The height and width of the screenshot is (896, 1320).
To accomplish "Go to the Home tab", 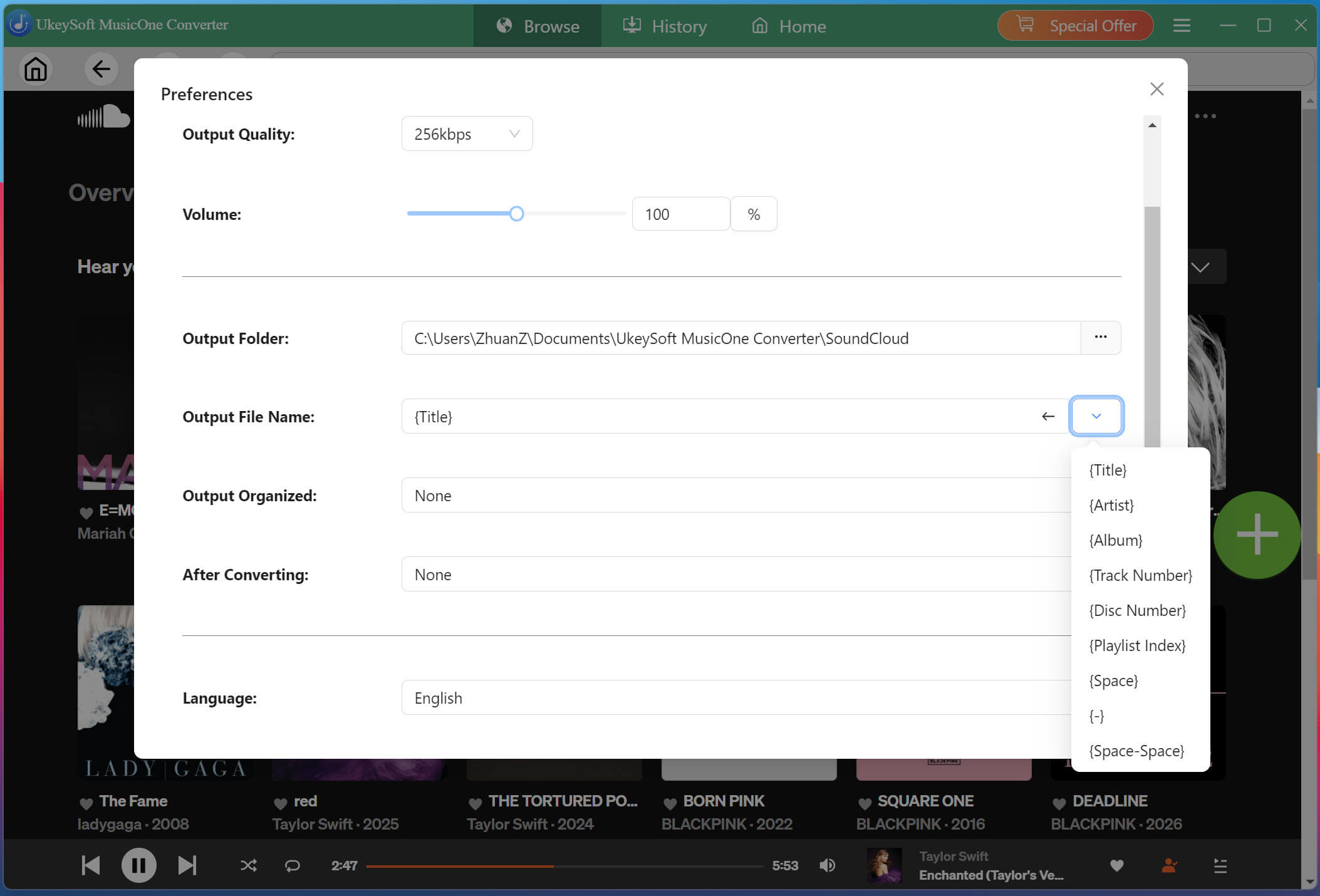I will pyautogui.click(x=788, y=26).
